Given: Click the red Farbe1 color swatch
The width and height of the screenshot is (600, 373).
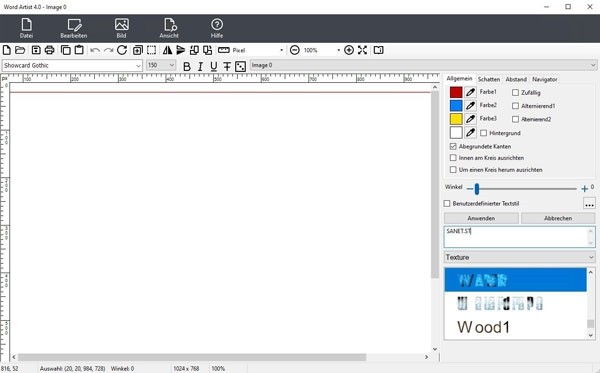Looking at the screenshot, I should click(456, 92).
